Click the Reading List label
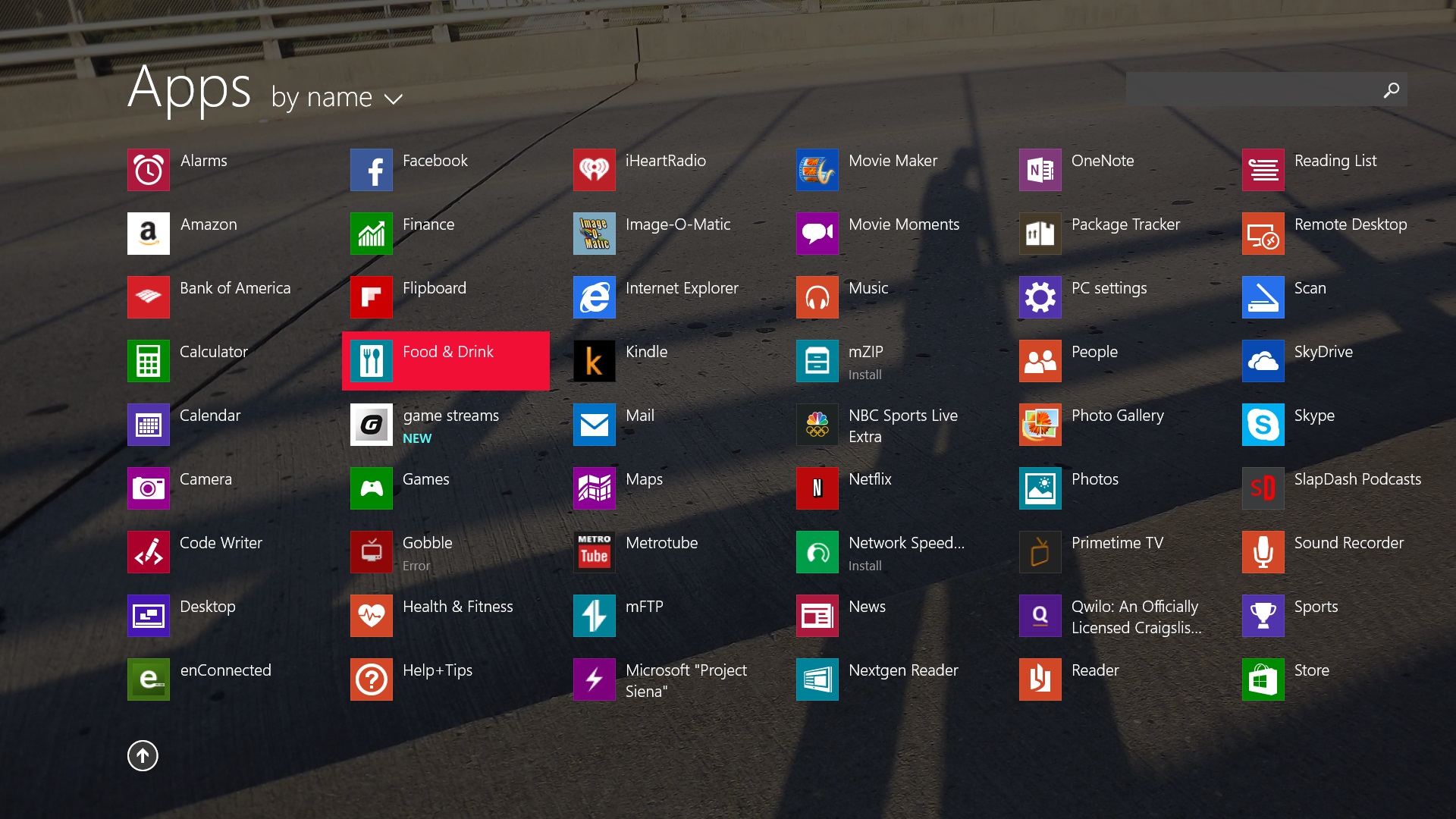Screen dimensions: 1456x819 pyautogui.click(x=1335, y=161)
